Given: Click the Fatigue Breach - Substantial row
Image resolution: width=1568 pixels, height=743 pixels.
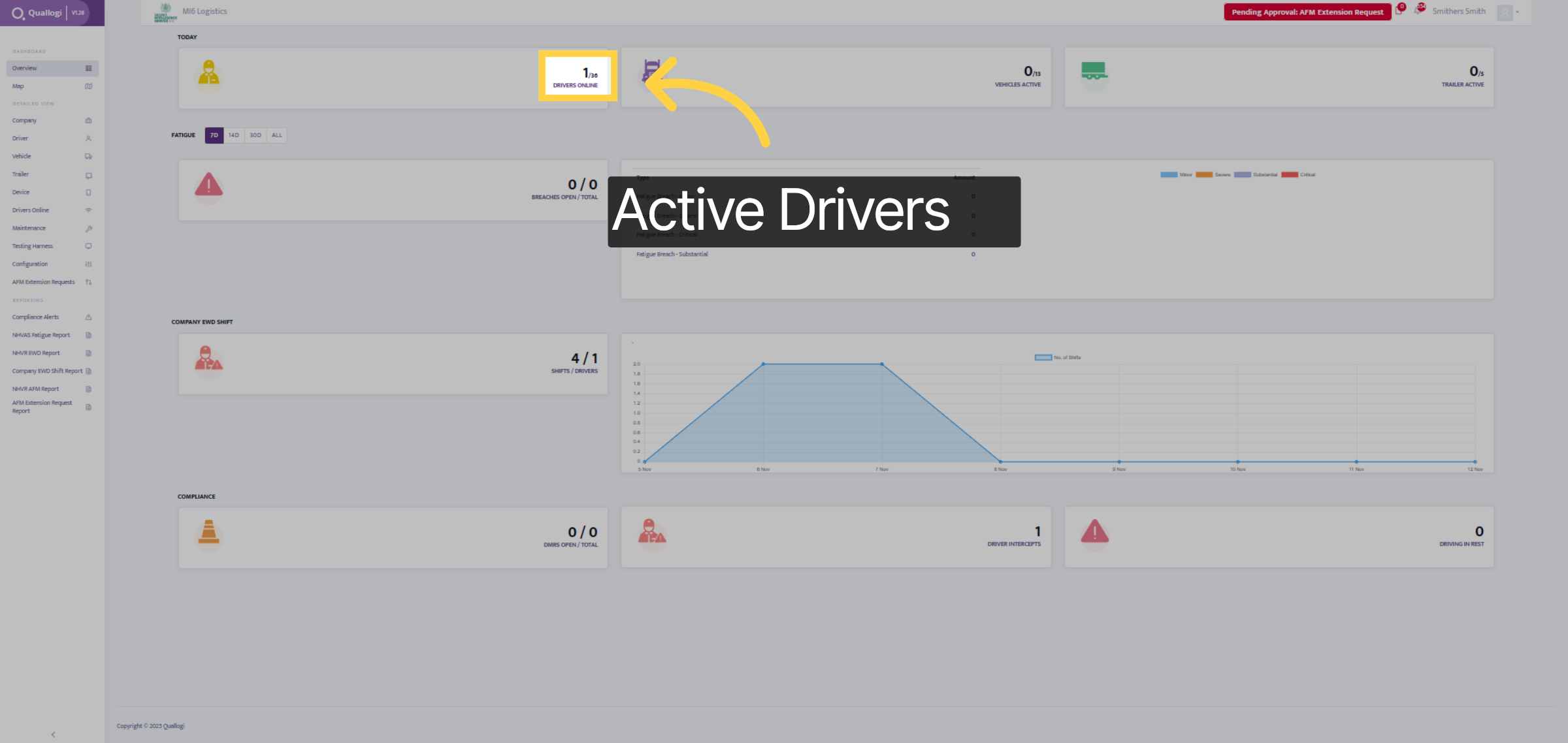Looking at the screenshot, I should pyautogui.click(x=806, y=254).
